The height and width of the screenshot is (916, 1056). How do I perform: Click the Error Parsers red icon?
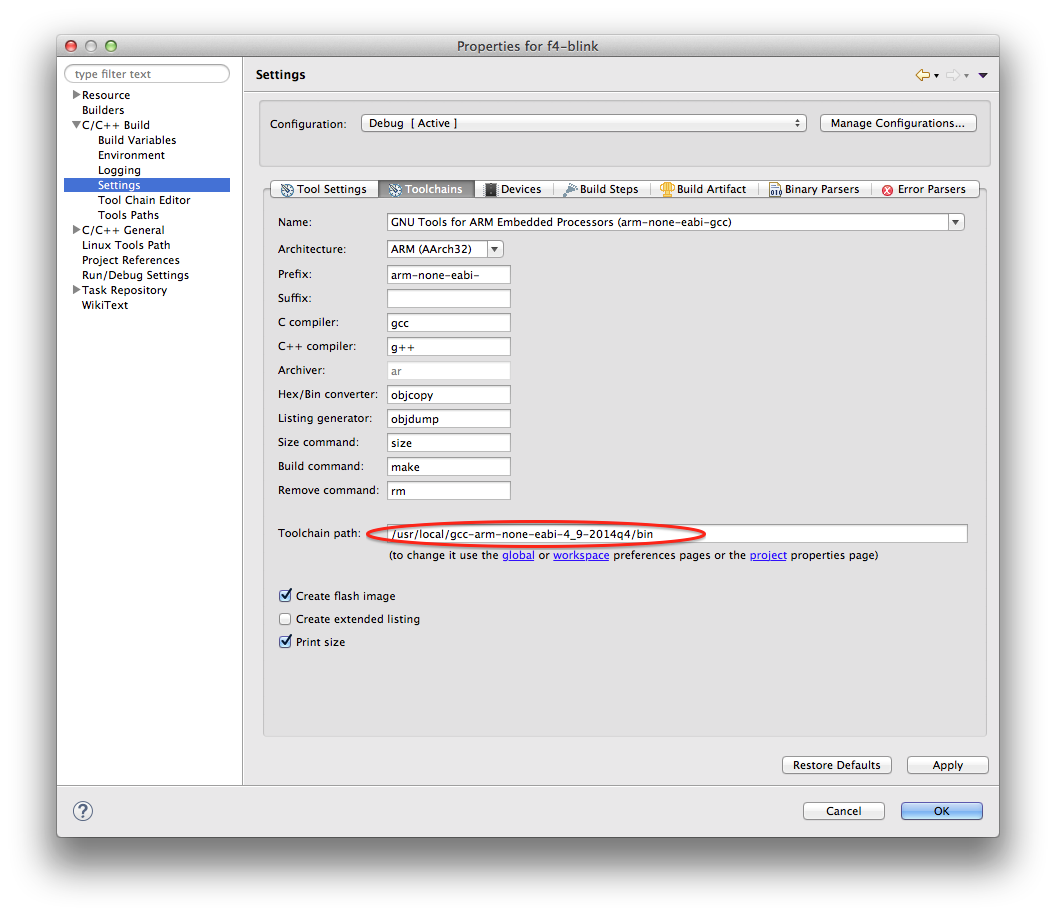pos(888,189)
